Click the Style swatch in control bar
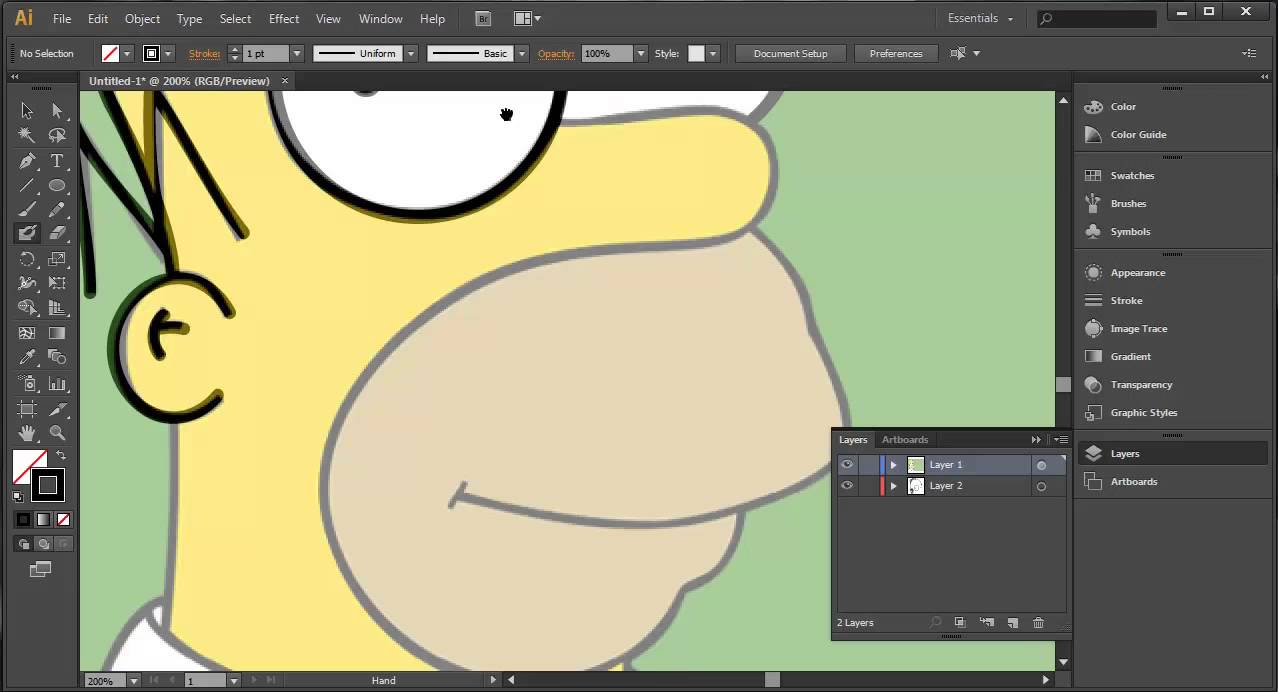The image size is (1278, 692). (x=696, y=53)
